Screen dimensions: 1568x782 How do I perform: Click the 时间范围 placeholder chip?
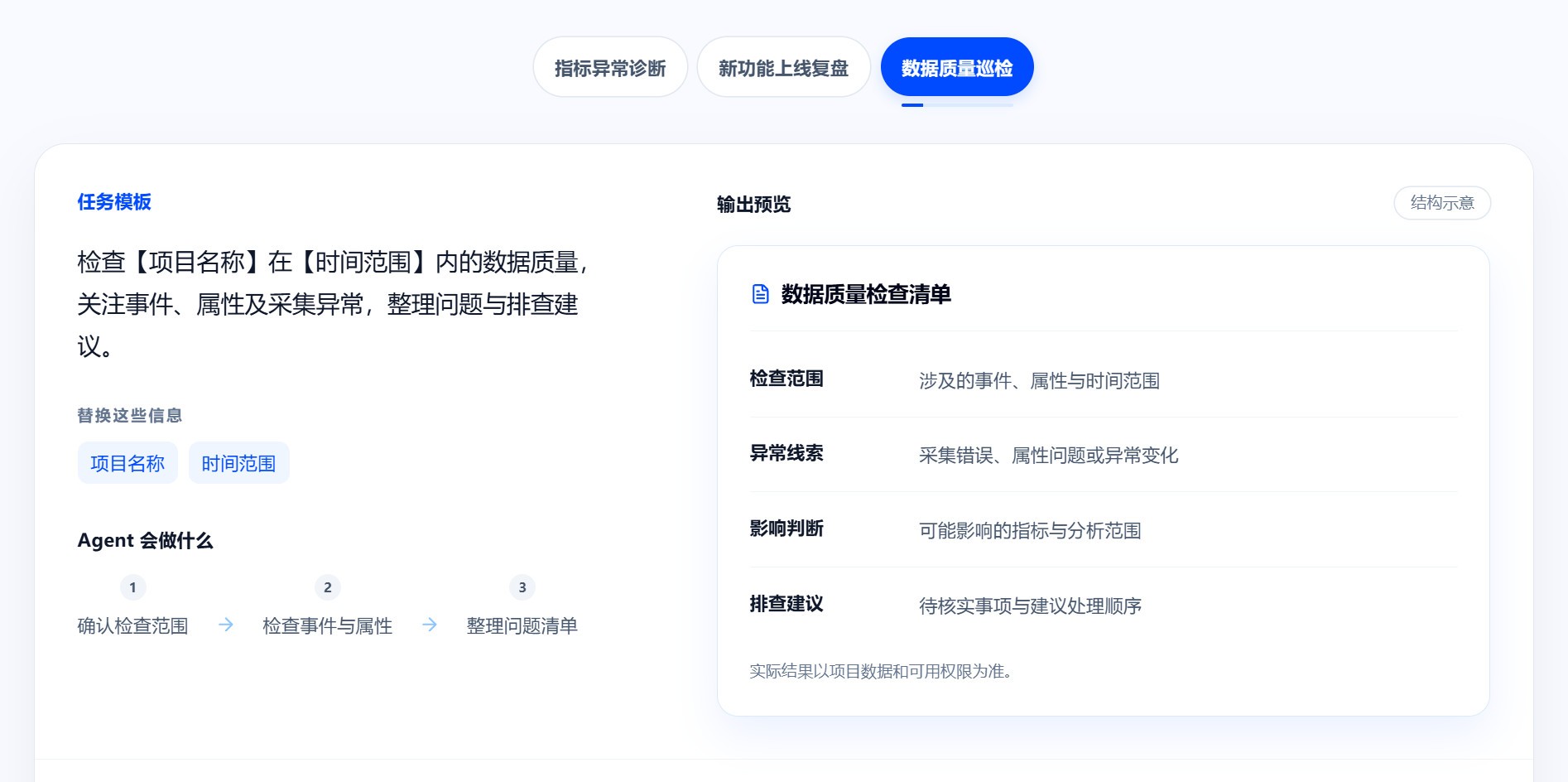(x=238, y=463)
